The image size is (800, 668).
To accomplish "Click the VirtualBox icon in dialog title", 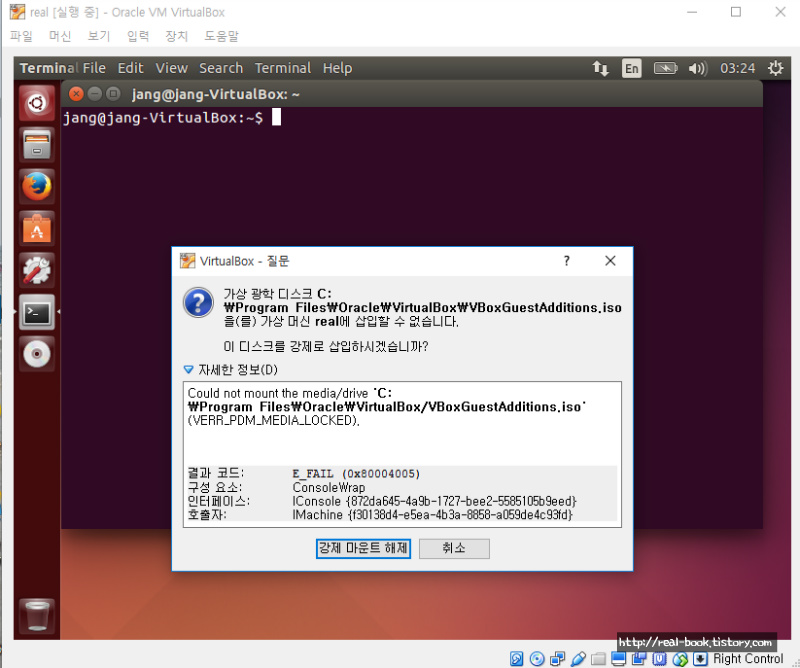I will [x=188, y=261].
